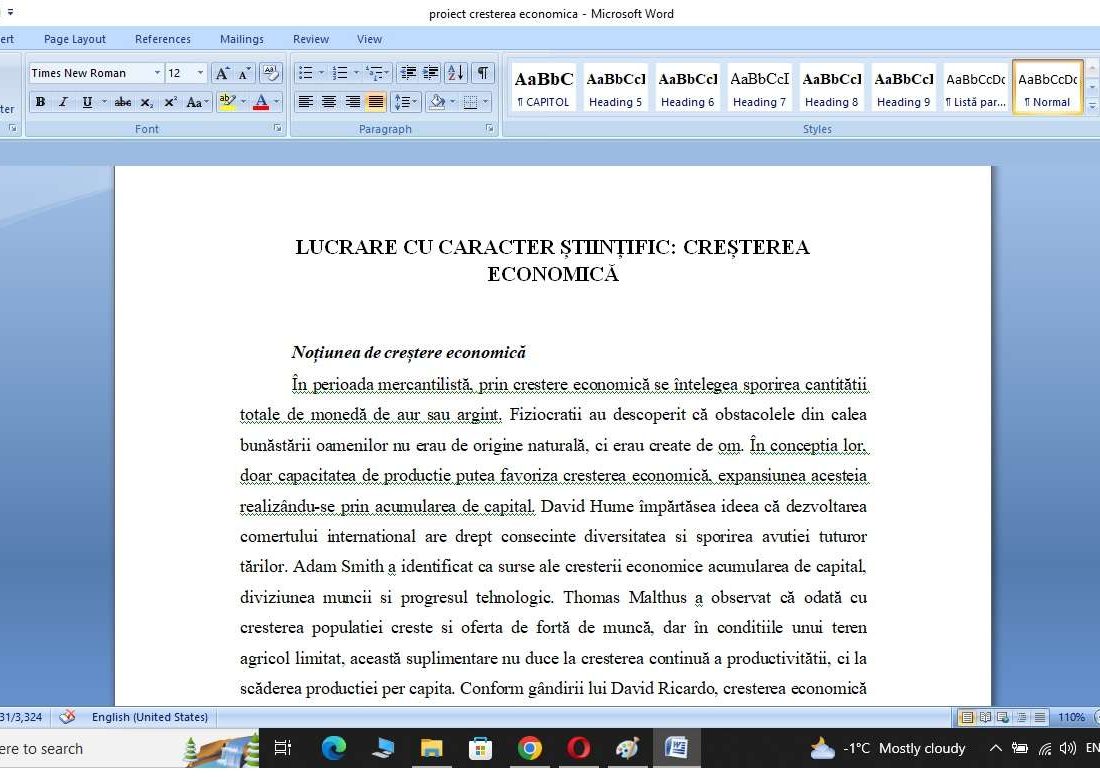
Task: Pick a font color from the Font Color swatch
Action: (263, 101)
